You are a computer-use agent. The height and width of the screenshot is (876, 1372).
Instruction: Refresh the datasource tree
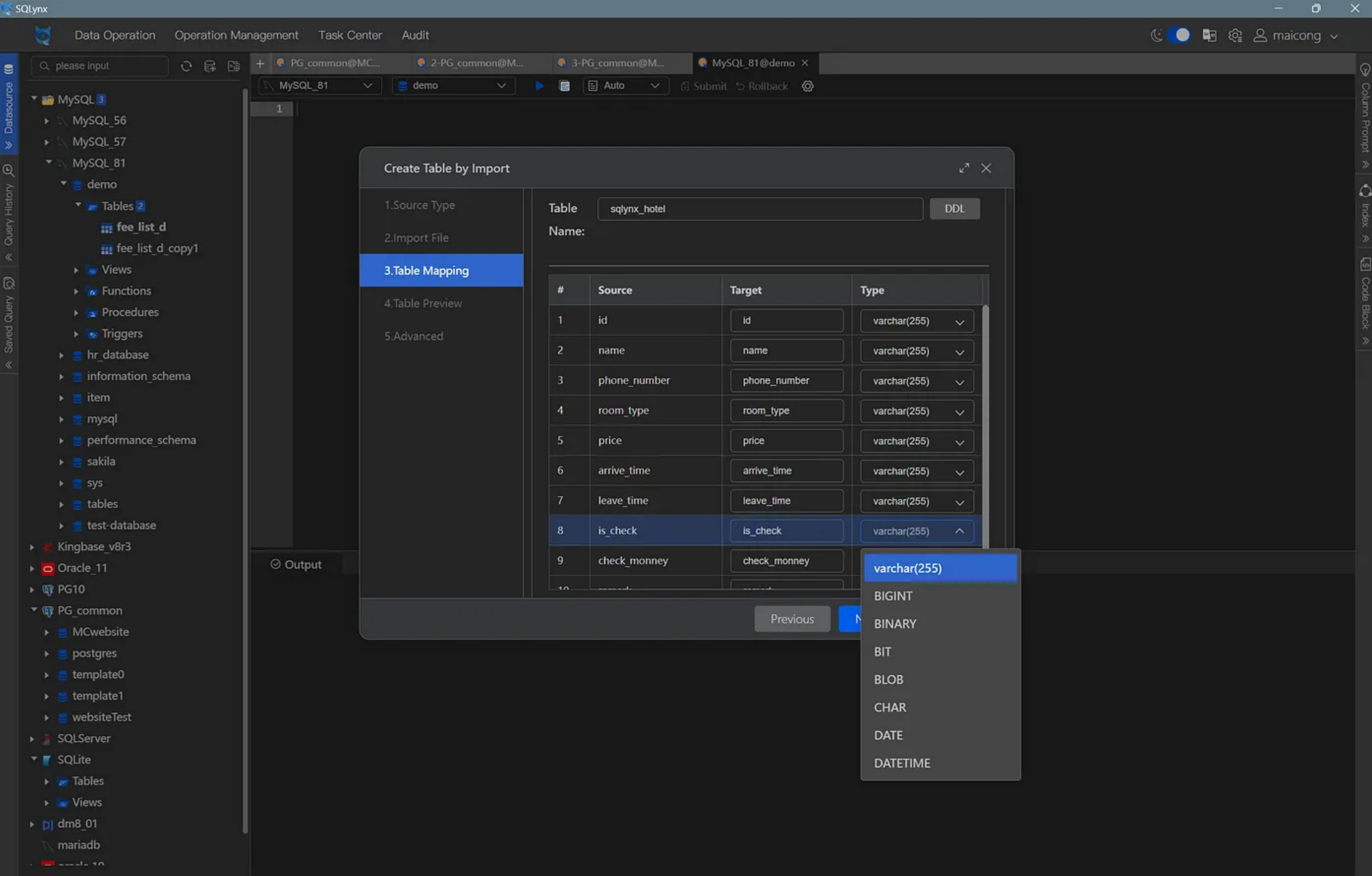click(186, 65)
